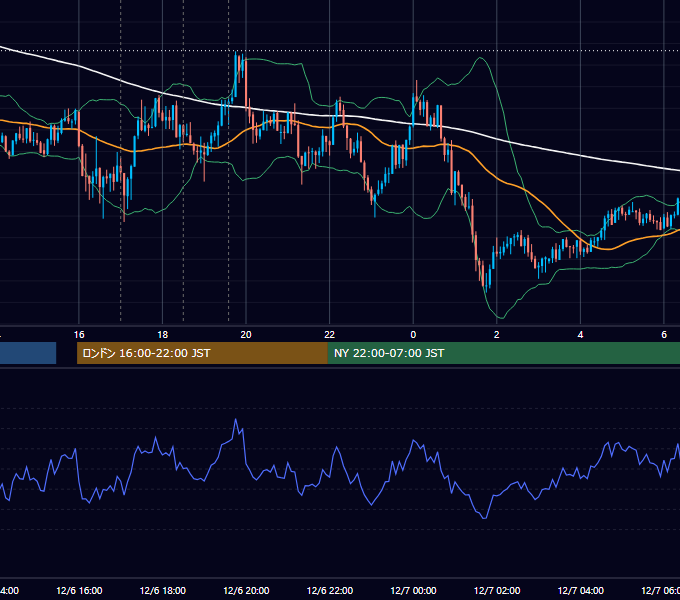The image size is (680, 600).
Task: Click the 20 hour label on upper axis
Action: [246, 335]
